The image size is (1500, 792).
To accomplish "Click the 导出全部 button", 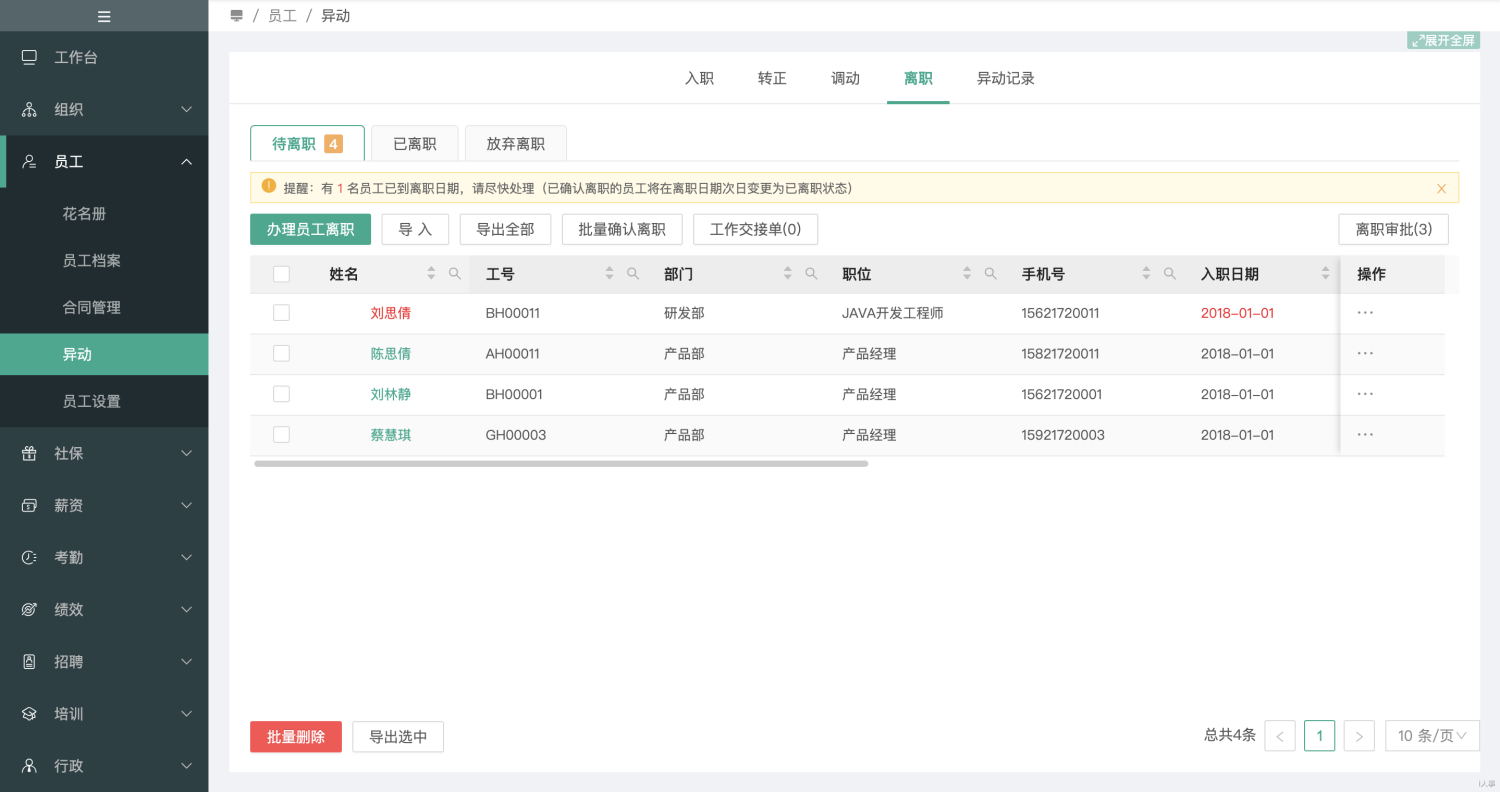I will click(505, 229).
